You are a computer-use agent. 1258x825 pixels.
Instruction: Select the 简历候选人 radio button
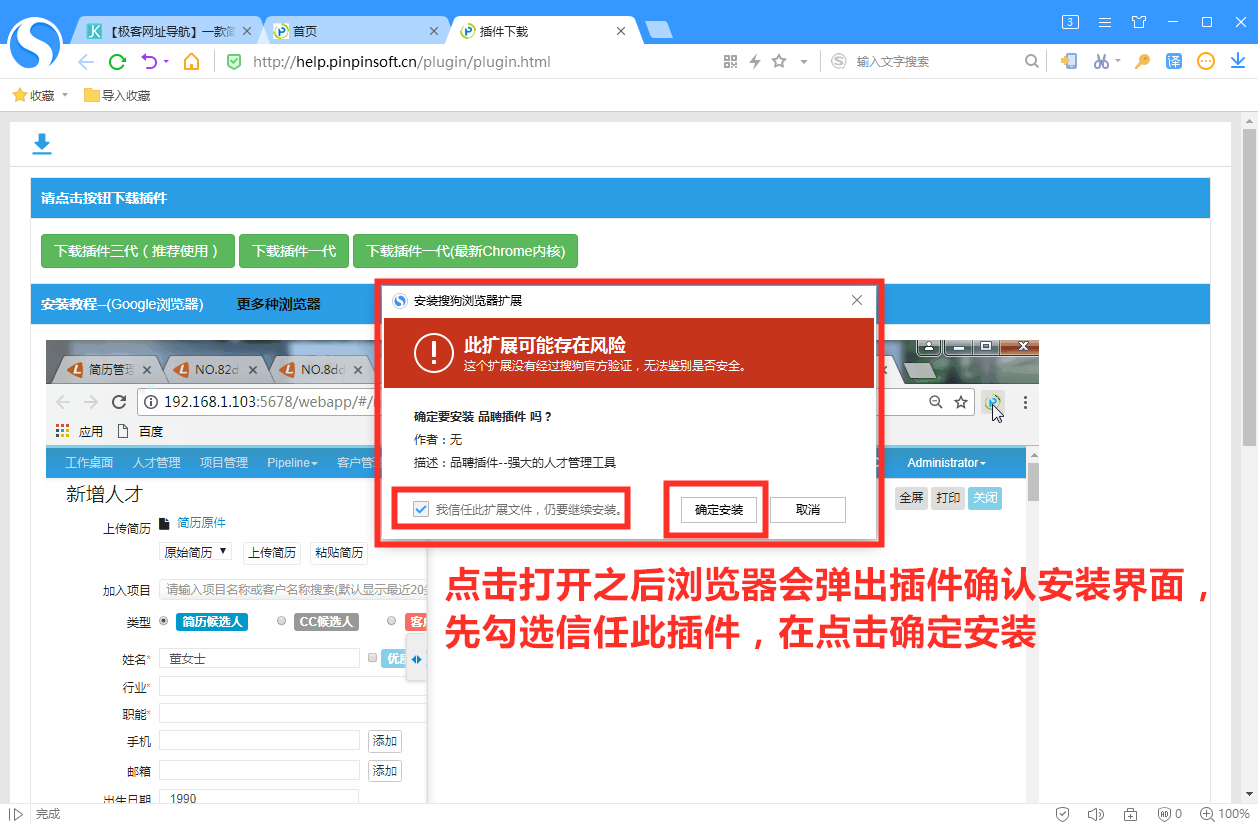pos(164,621)
